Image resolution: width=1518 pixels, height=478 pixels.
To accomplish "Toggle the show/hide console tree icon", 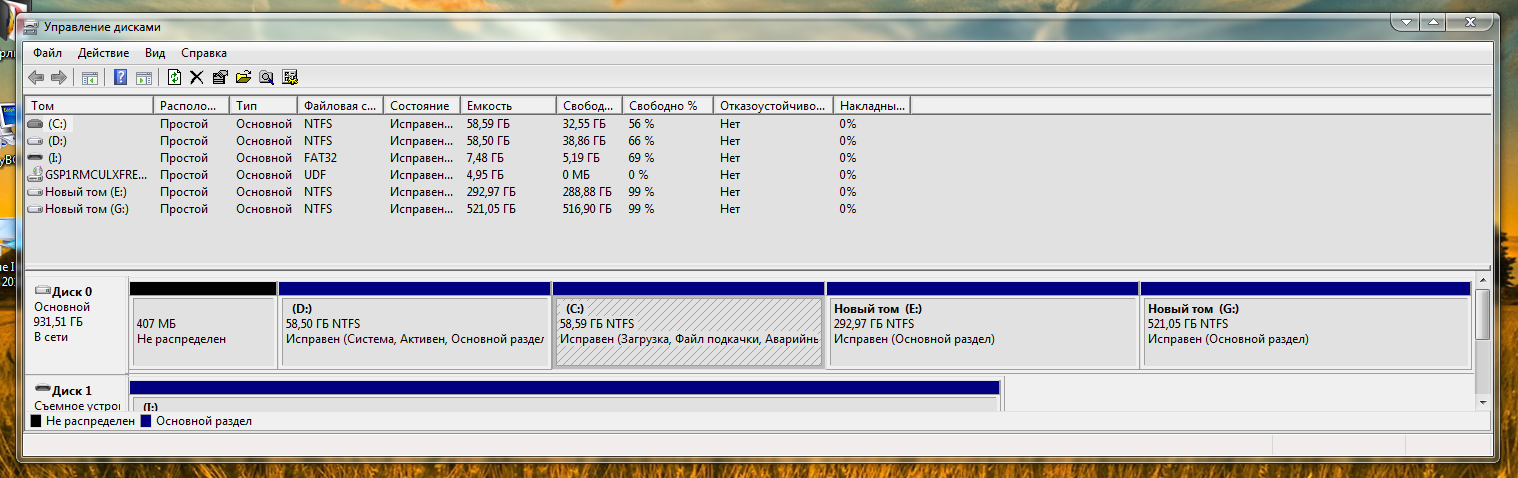I will 89,77.
